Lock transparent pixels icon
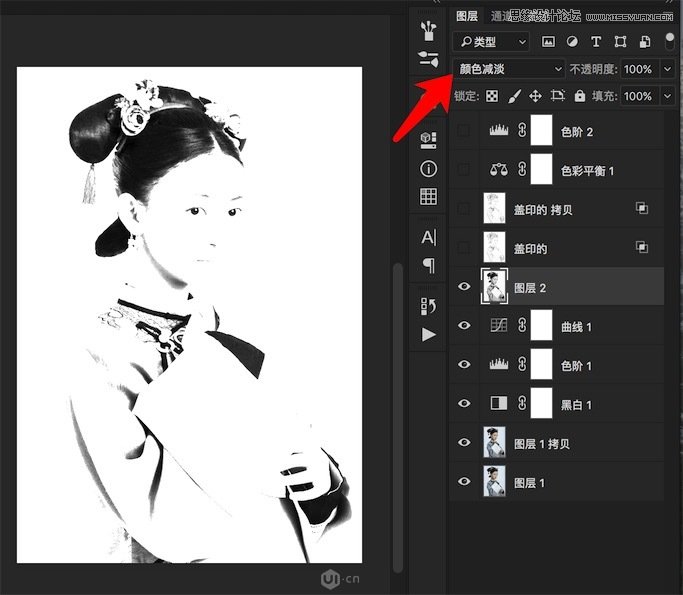The height and width of the screenshot is (595, 683). pyautogui.click(x=492, y=96)
